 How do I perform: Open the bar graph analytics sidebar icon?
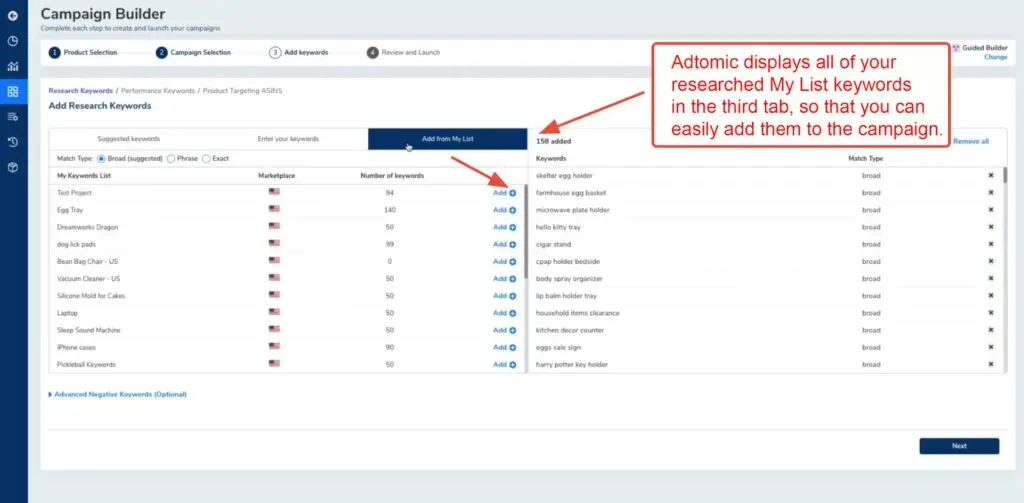pos(12,66)
